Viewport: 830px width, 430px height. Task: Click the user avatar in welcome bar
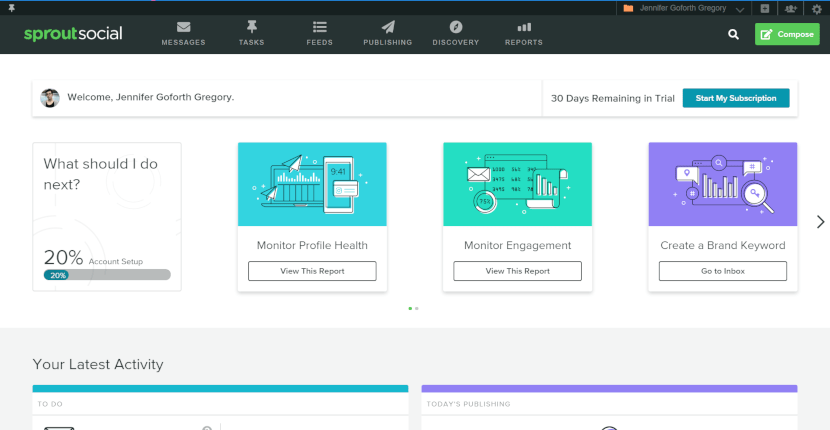(x=50, y=98)
